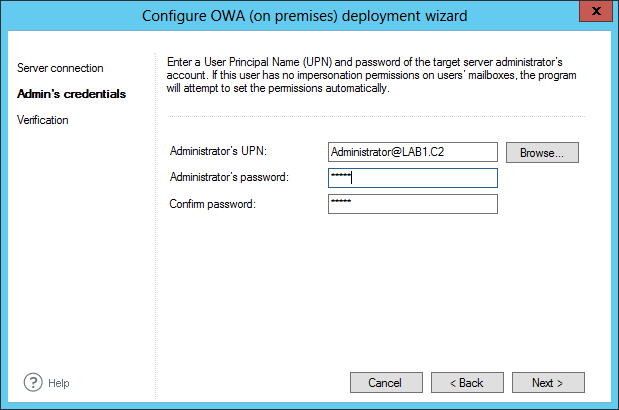Screen dimensions: 619x410
Task: Click the wizard title bar text
Action: click(304, 16)
